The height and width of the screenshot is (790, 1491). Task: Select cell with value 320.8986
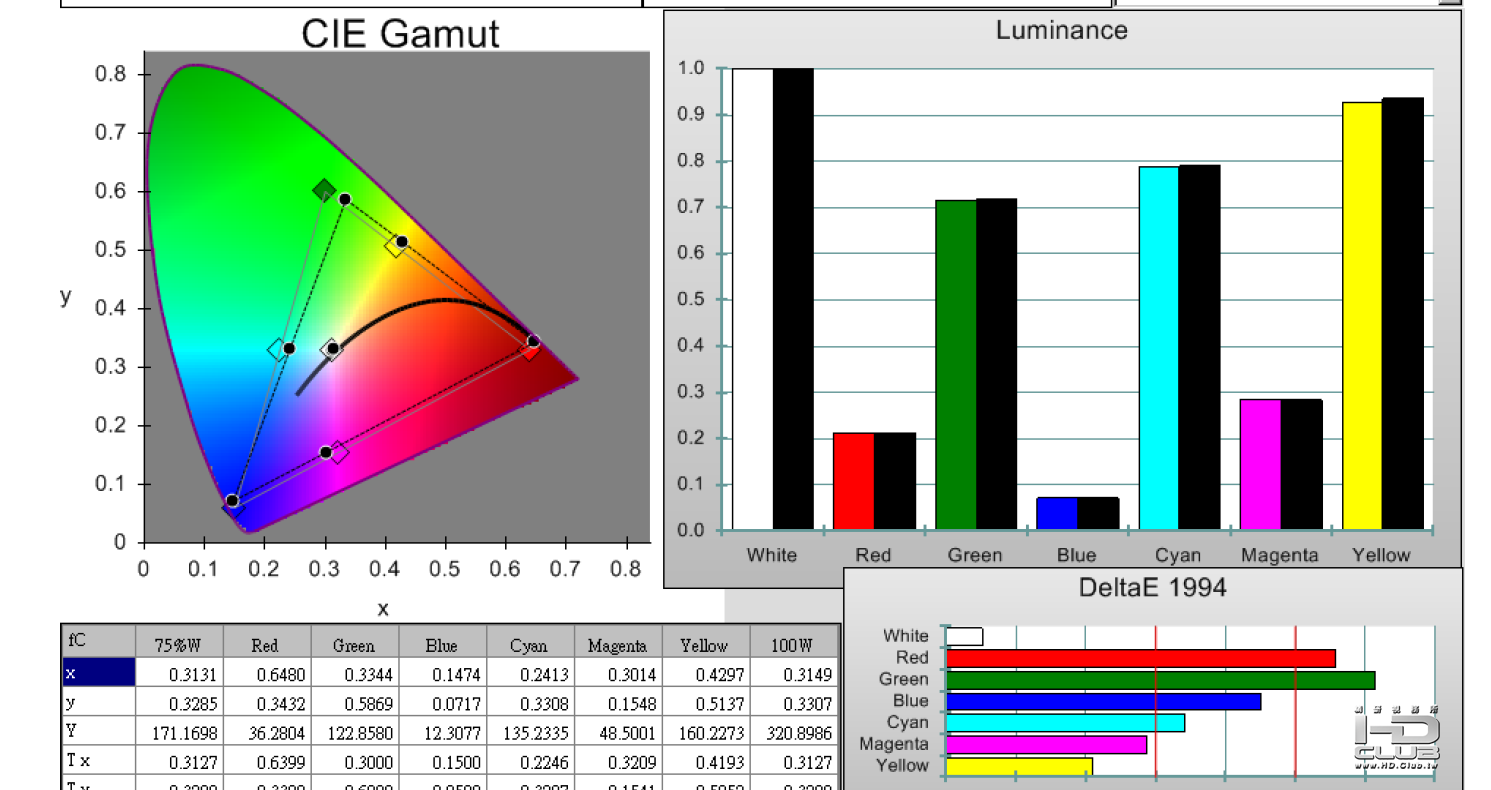[795, 731]
